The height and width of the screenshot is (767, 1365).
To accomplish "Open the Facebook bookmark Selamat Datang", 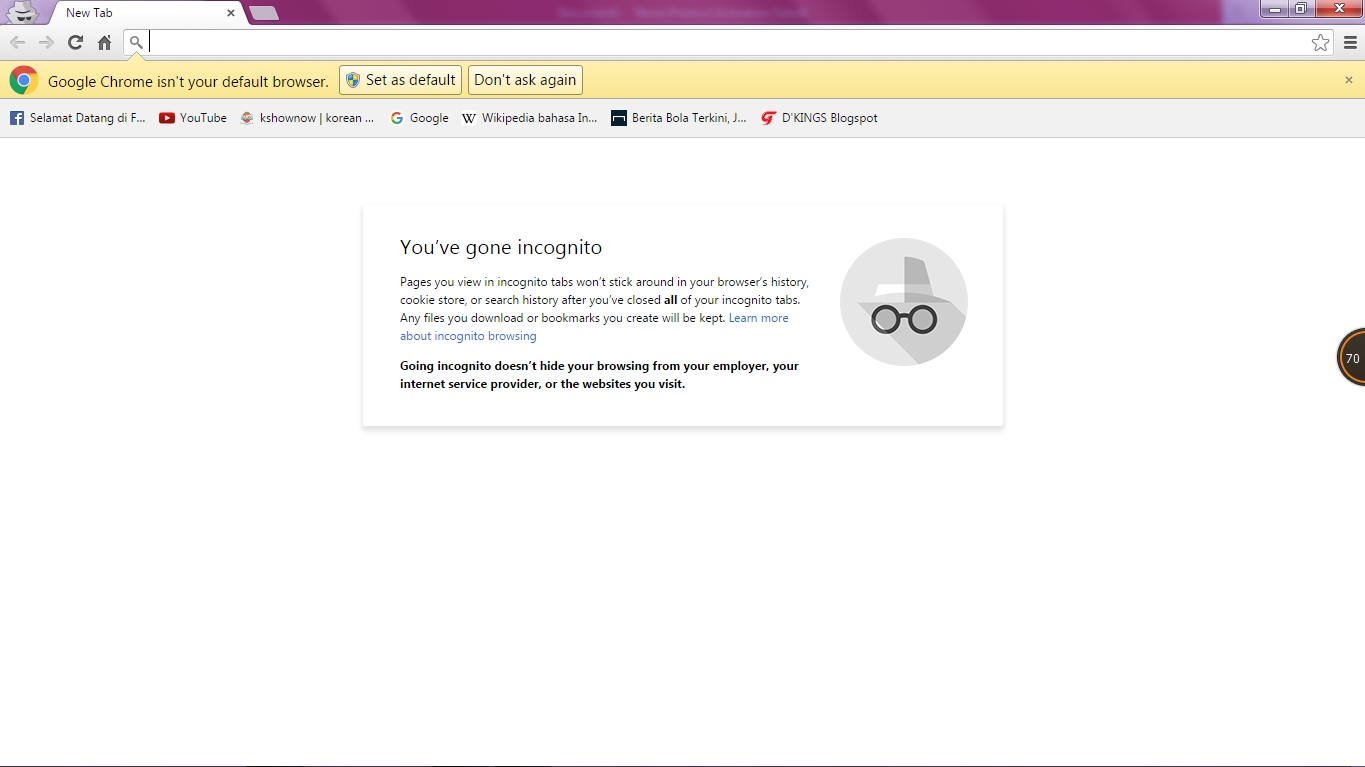I will (77, 117).
